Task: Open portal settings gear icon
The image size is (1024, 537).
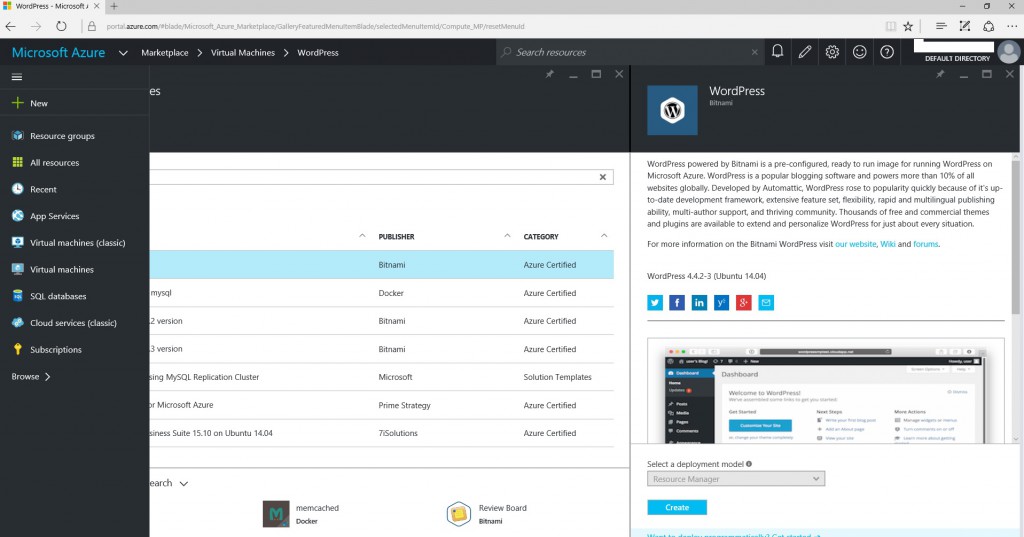Action: click(x=832, y=52)
